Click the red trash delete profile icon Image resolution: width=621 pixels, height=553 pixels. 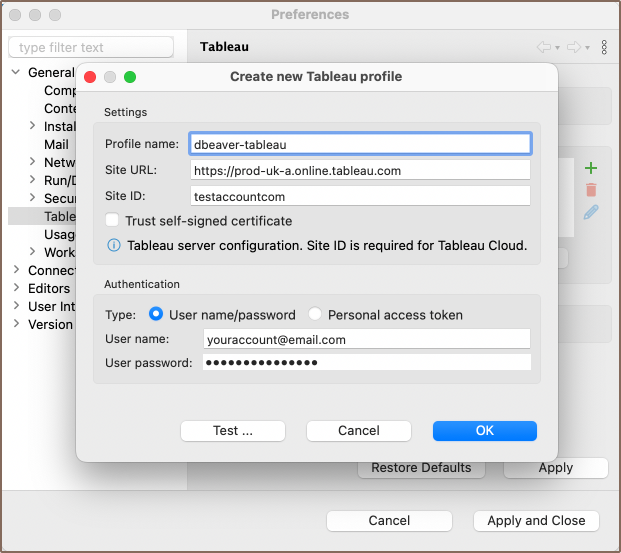click(x=591, y=190)
